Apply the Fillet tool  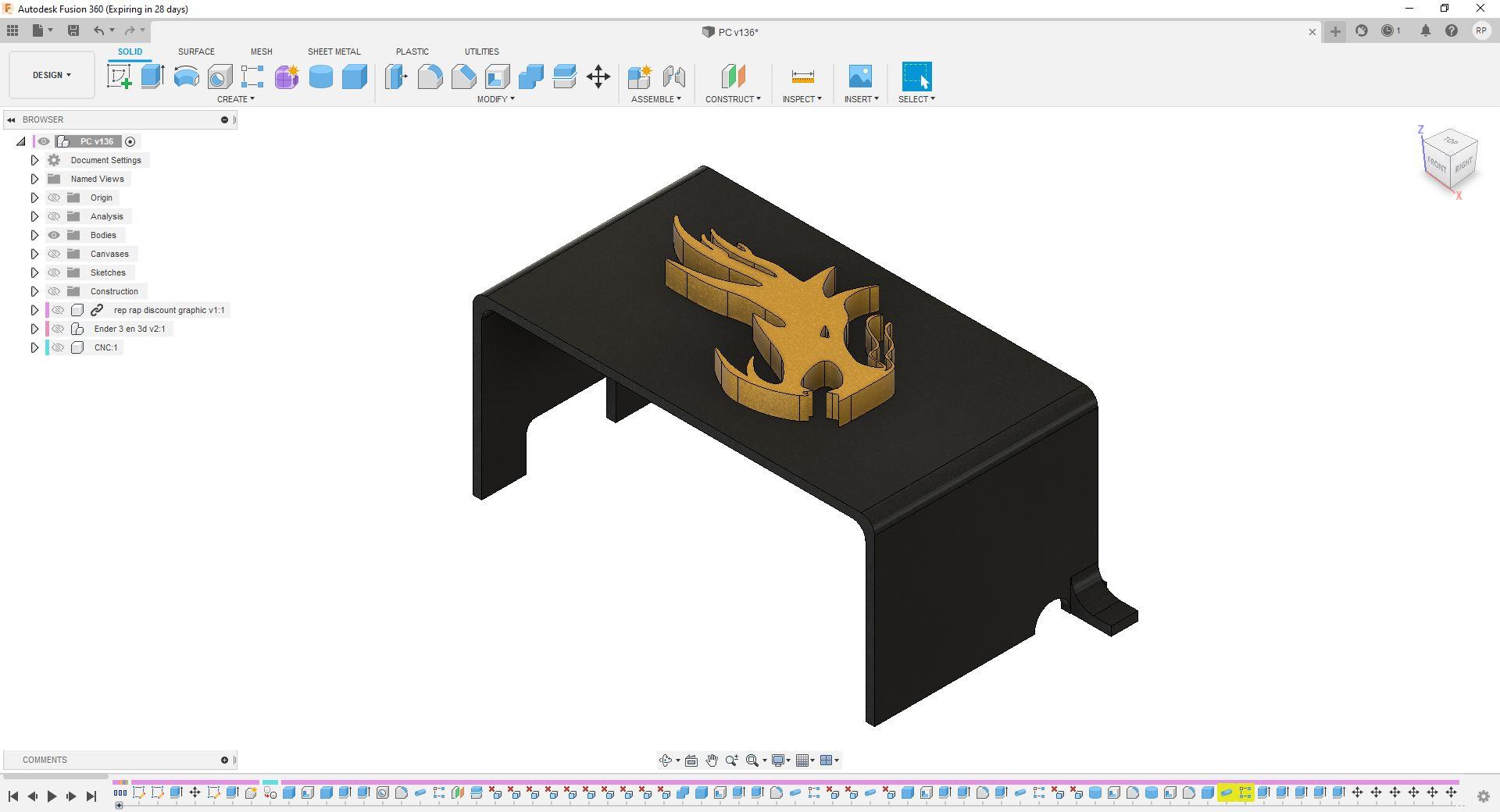pos(430,77)
